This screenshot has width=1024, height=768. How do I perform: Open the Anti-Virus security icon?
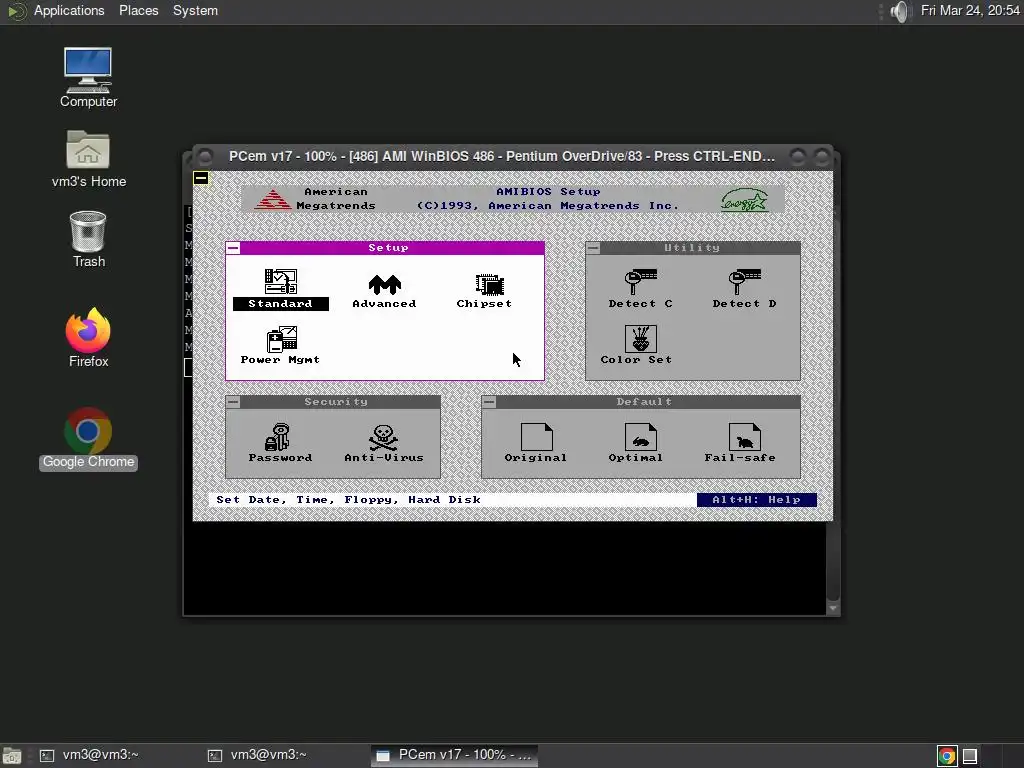point(384,443)
